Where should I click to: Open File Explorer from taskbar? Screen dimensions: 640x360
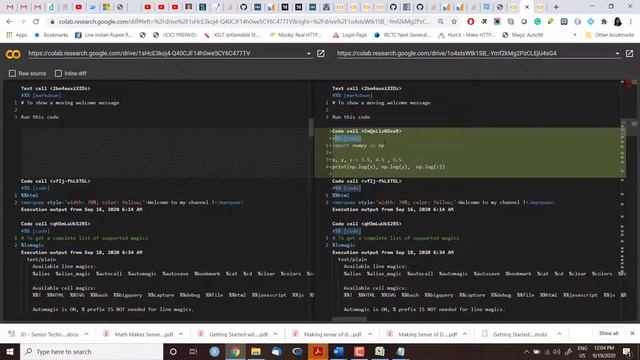256,351
